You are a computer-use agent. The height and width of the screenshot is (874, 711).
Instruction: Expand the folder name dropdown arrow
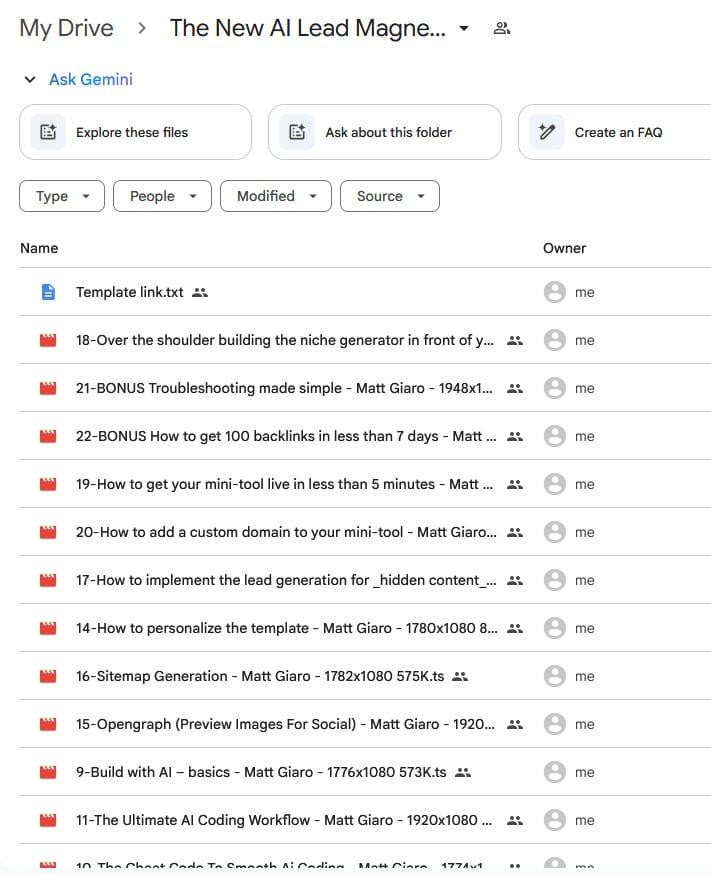click(x=464, y=29)
